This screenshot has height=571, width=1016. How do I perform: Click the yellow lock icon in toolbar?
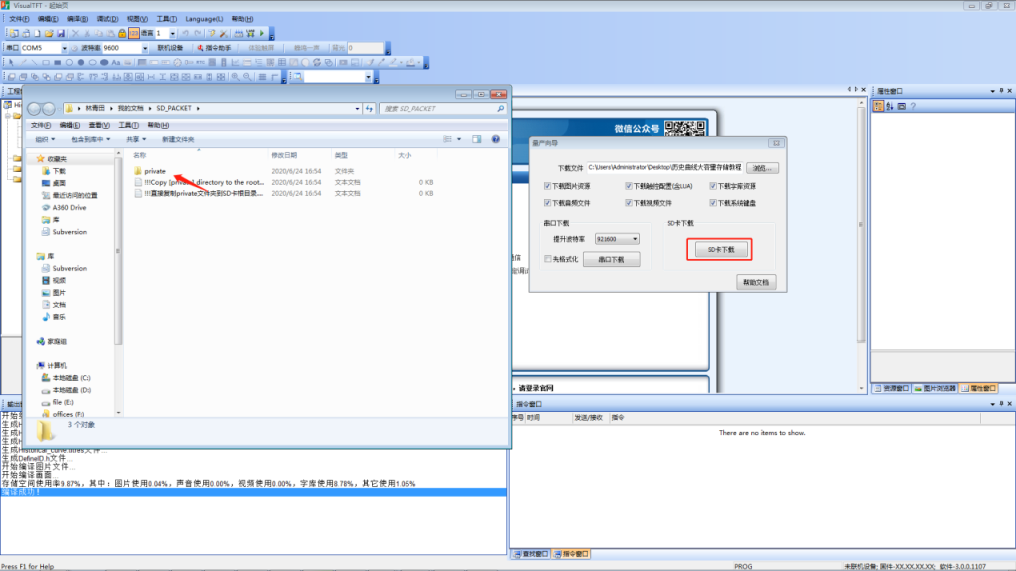click(122, 34)
